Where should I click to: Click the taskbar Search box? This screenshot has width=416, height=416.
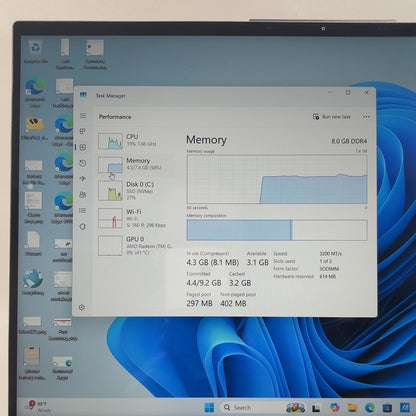pos(252,407)
